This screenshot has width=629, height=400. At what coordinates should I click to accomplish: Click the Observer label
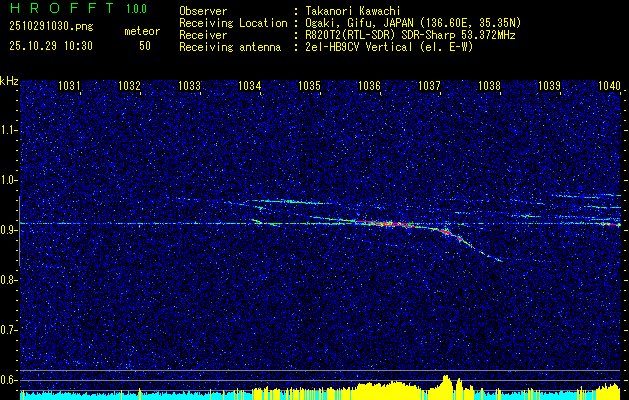click(203, 11)
